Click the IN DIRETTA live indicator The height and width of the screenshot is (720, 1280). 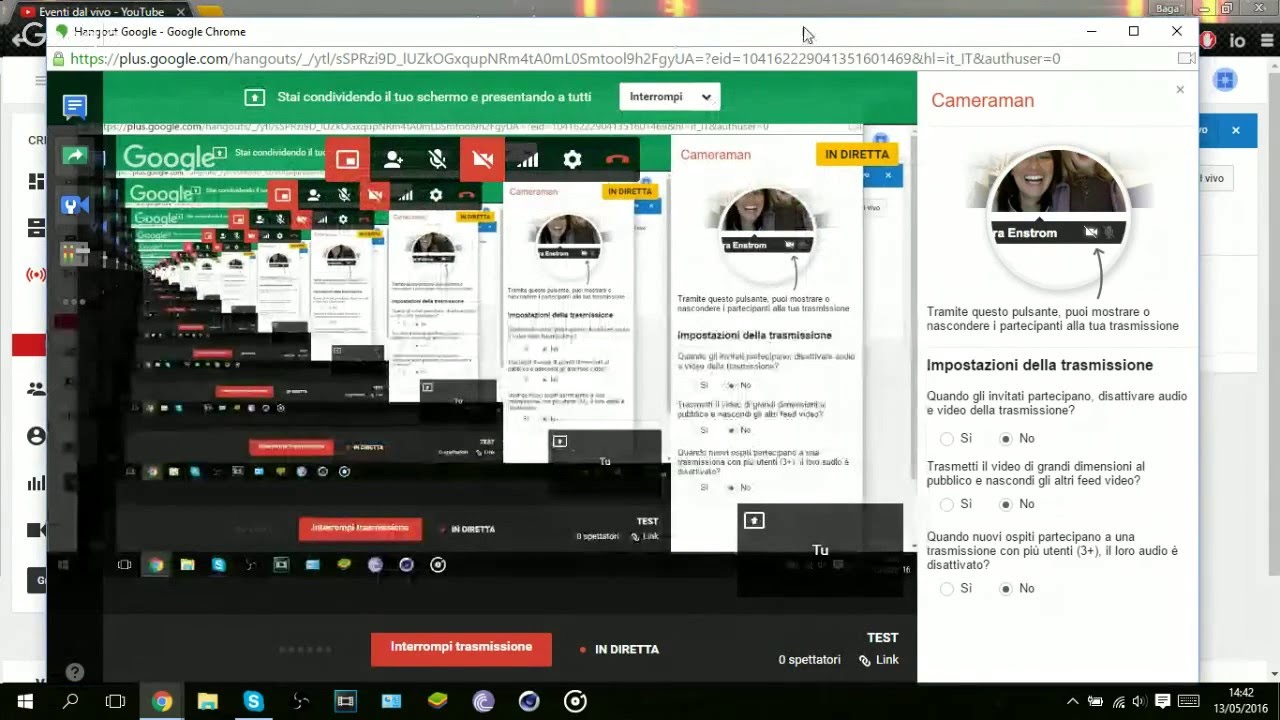(x=620, y=650)
